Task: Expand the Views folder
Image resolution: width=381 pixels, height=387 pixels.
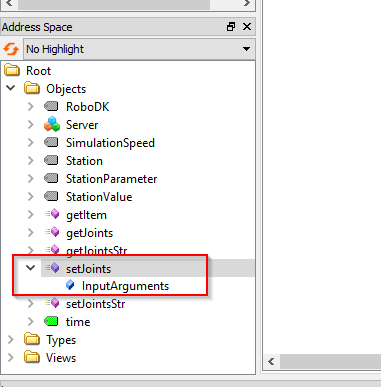Action: [11, 358]
